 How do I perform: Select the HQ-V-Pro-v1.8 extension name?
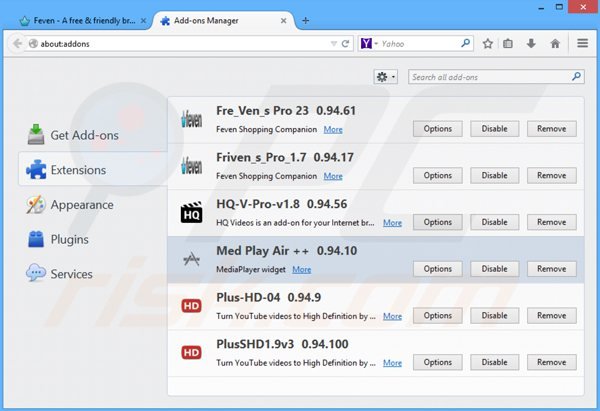tap(258, 204)
